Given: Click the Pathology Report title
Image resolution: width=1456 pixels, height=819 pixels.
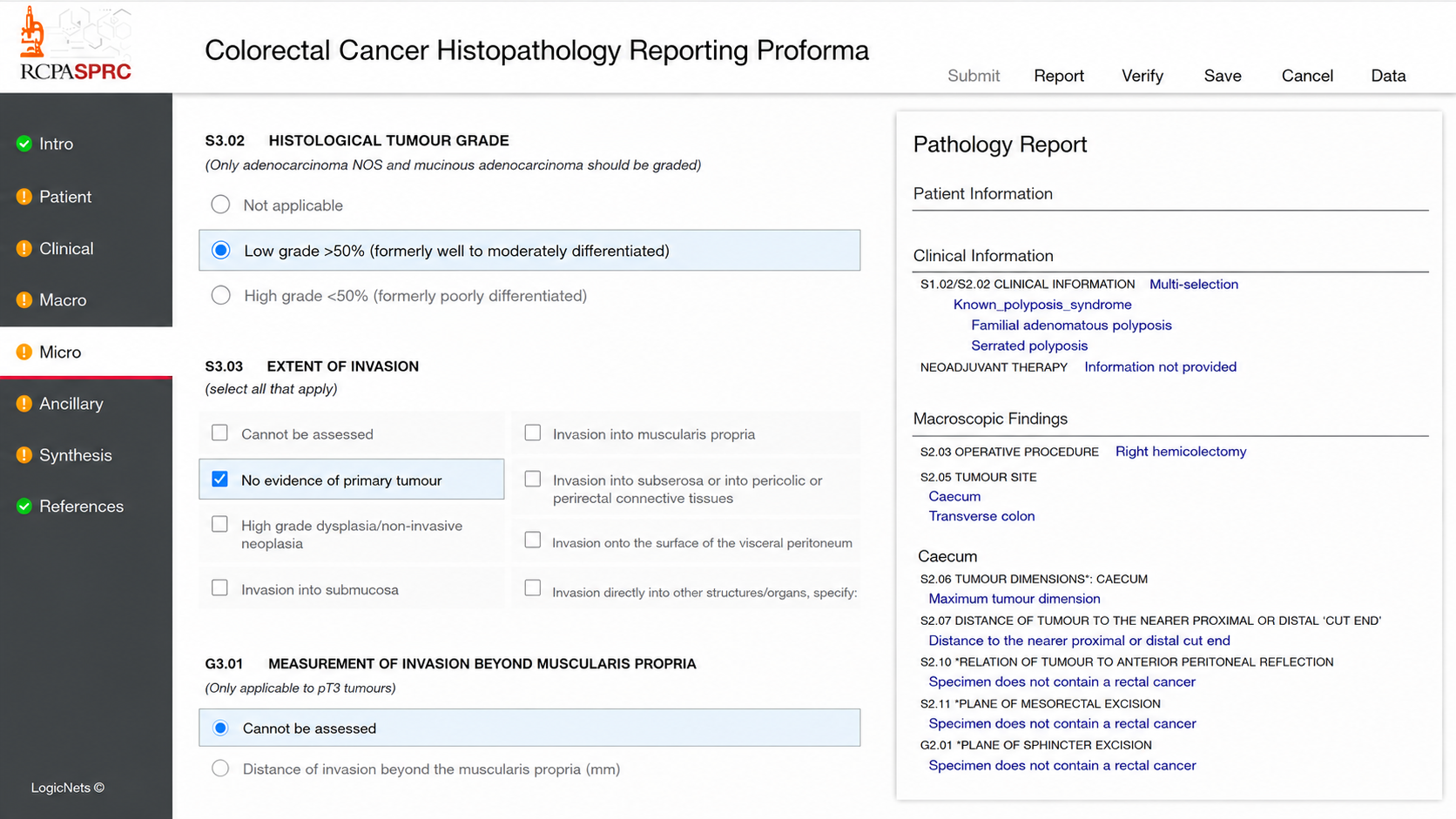Looking at the screenshot, I should tap(1000, 144).
